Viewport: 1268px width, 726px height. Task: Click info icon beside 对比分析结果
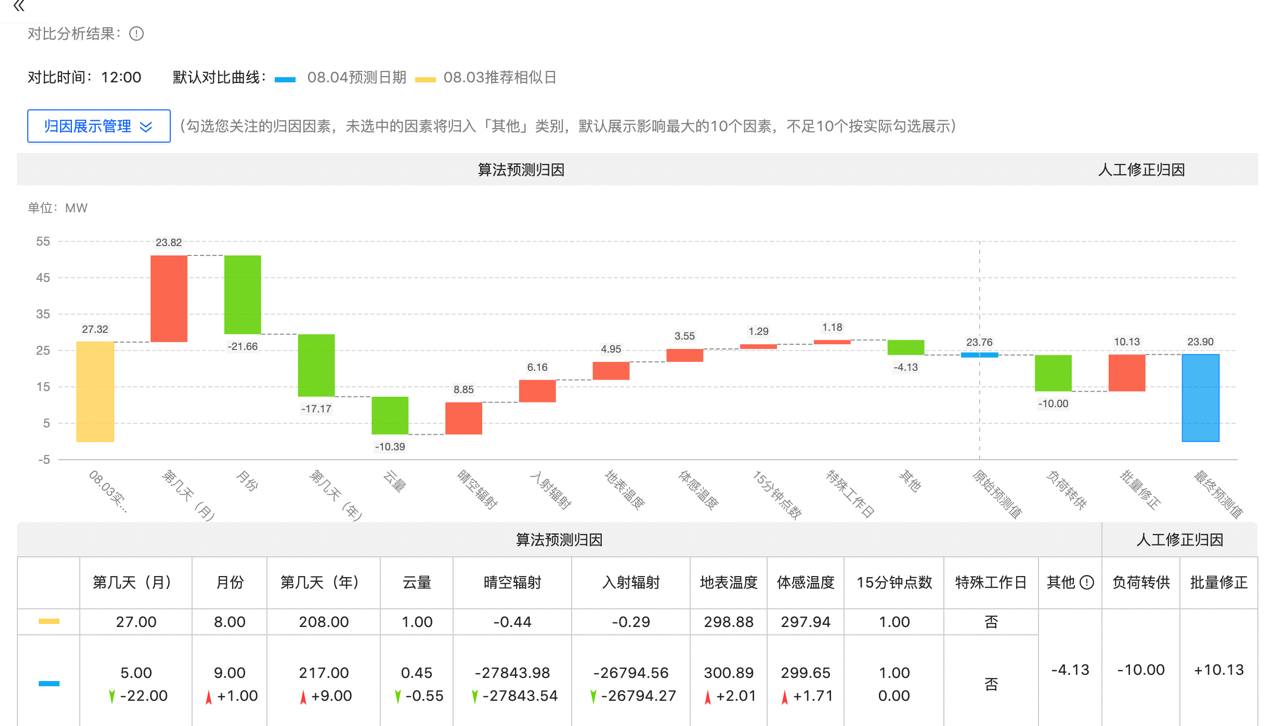tap(137, 34)
